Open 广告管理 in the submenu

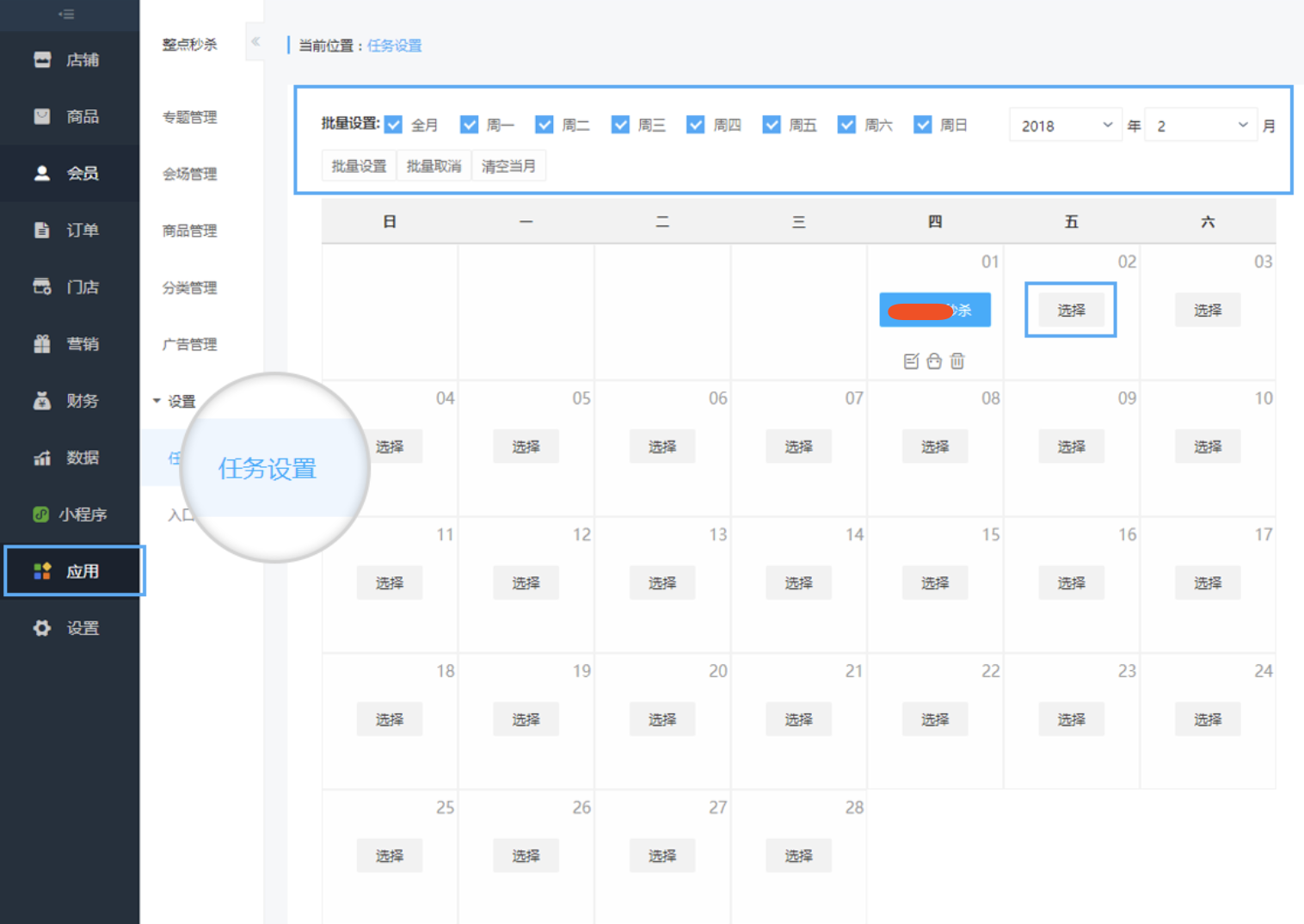point(190,344)
